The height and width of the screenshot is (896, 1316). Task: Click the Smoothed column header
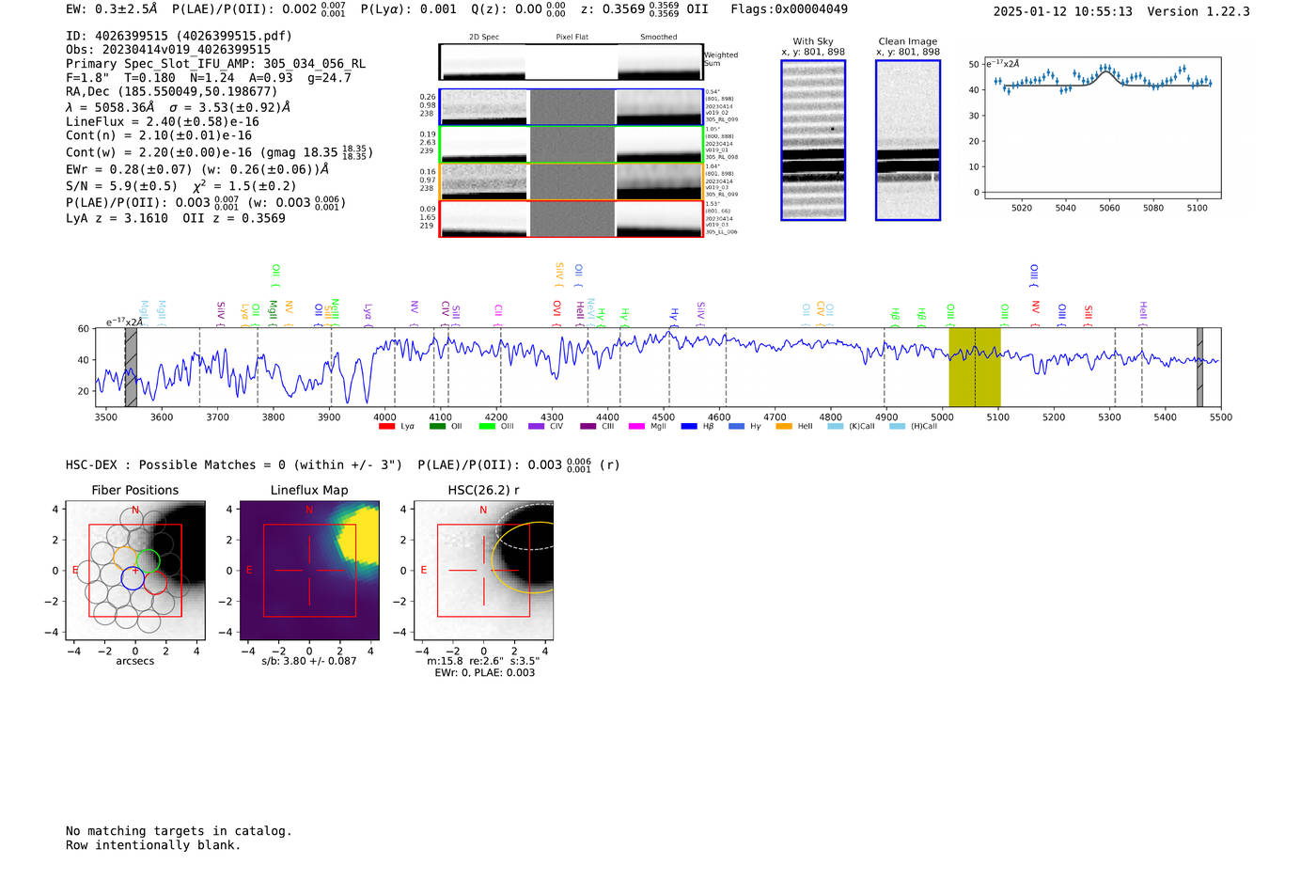[658, 38]
